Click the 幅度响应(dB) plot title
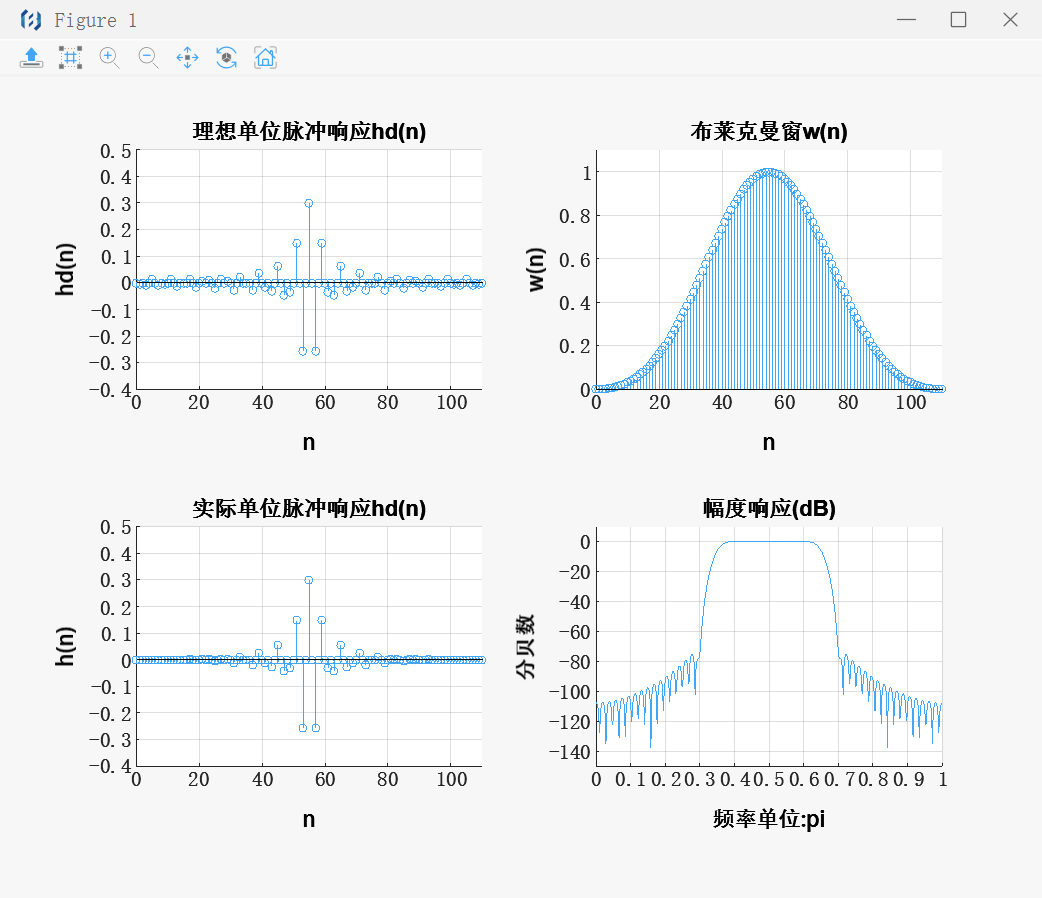This screenshot has width=1042, height=898. click(768, 508)
